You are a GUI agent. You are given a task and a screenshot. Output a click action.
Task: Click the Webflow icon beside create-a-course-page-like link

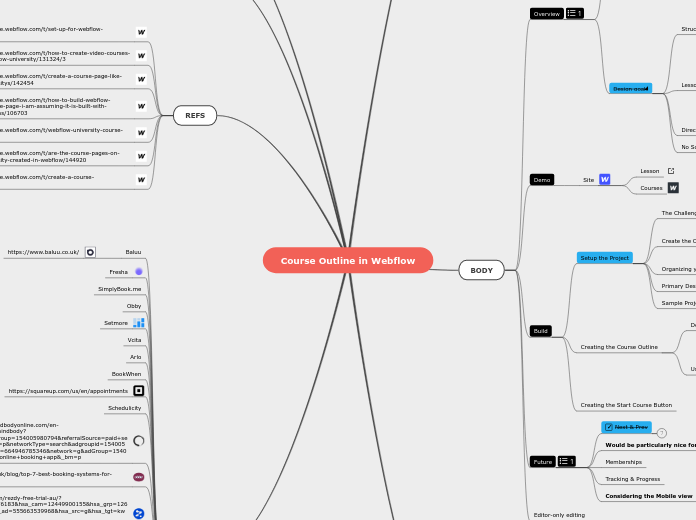[141, 79]
